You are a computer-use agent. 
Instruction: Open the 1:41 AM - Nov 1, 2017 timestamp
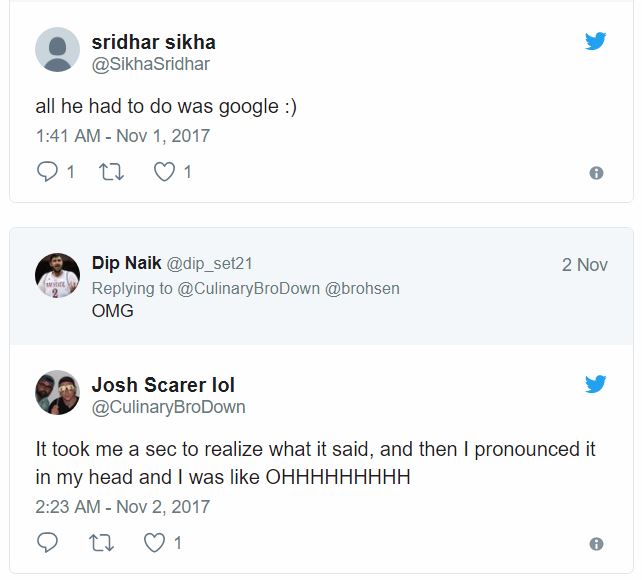[x=122, y=135]
